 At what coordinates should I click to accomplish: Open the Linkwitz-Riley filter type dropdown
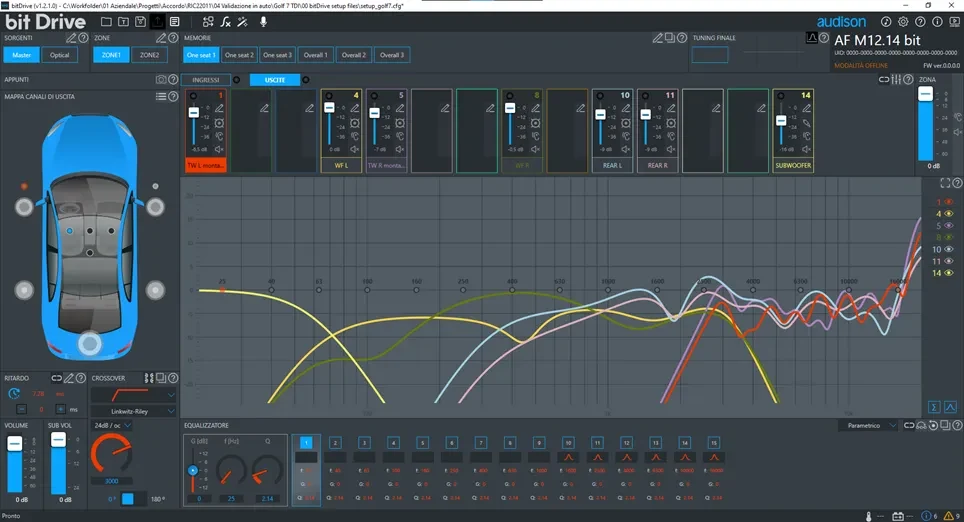coord(133,411)
